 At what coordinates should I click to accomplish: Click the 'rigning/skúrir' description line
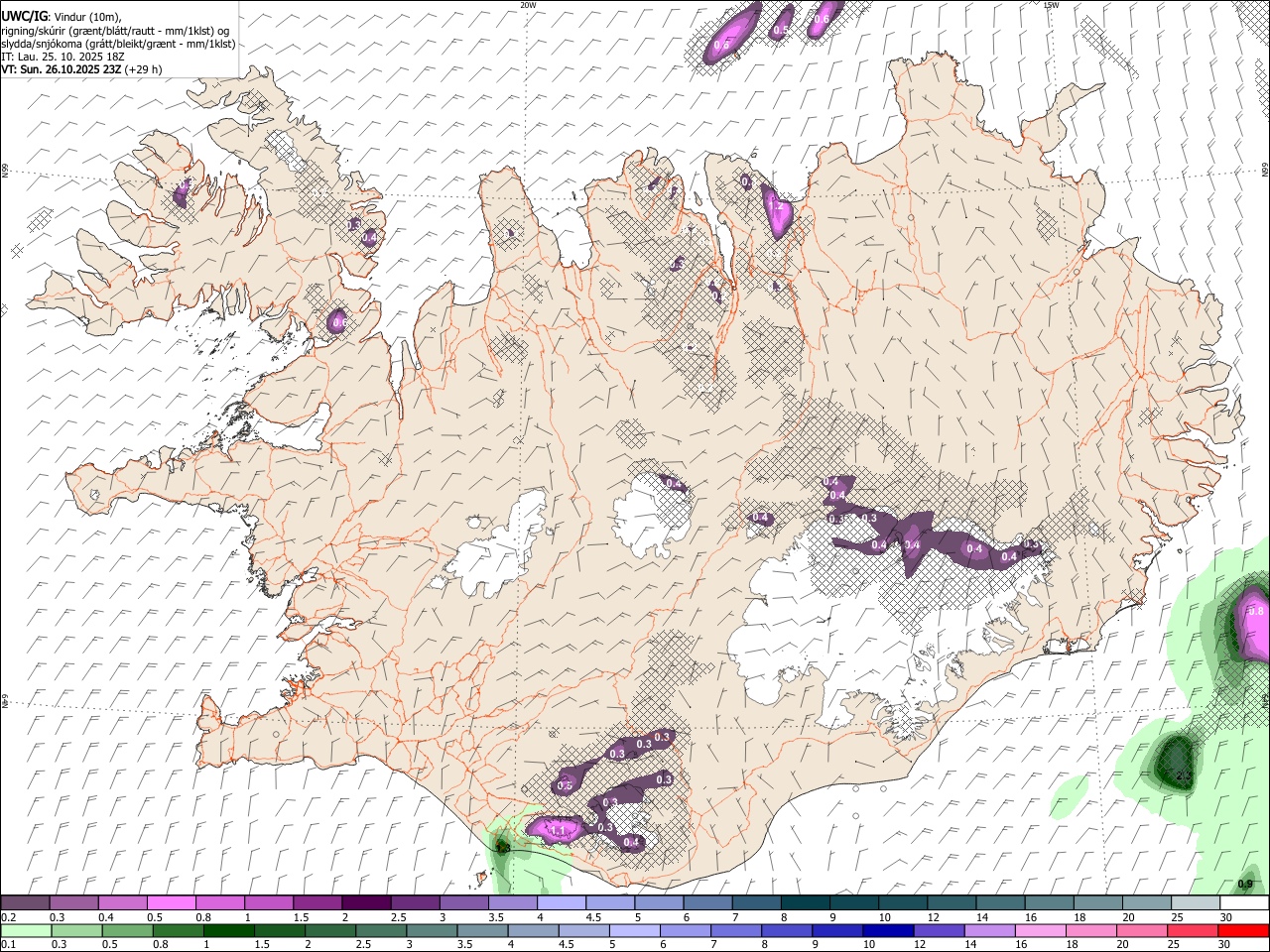pyautogui.click(x=115, y=31)
